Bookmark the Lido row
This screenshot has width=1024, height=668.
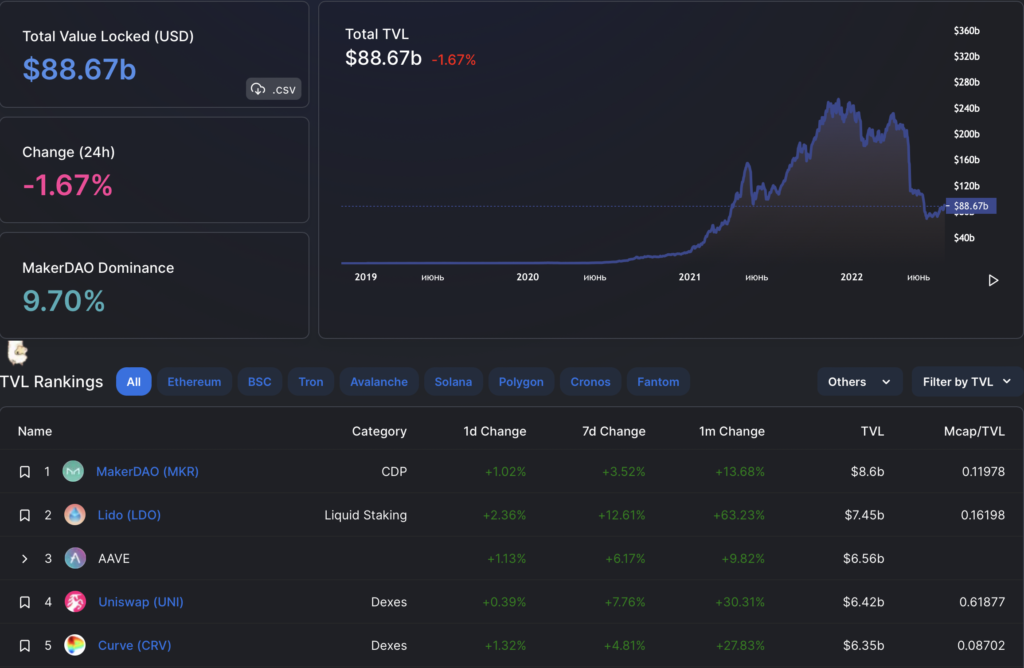25,514
